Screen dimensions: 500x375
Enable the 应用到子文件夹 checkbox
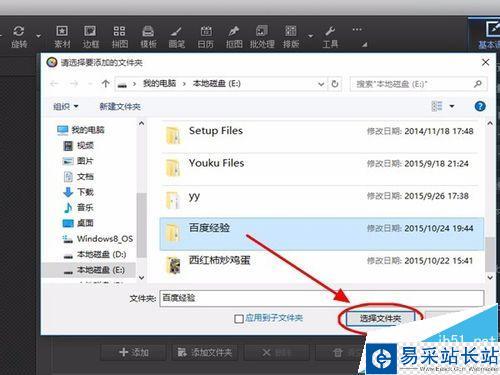coord(239,319)
